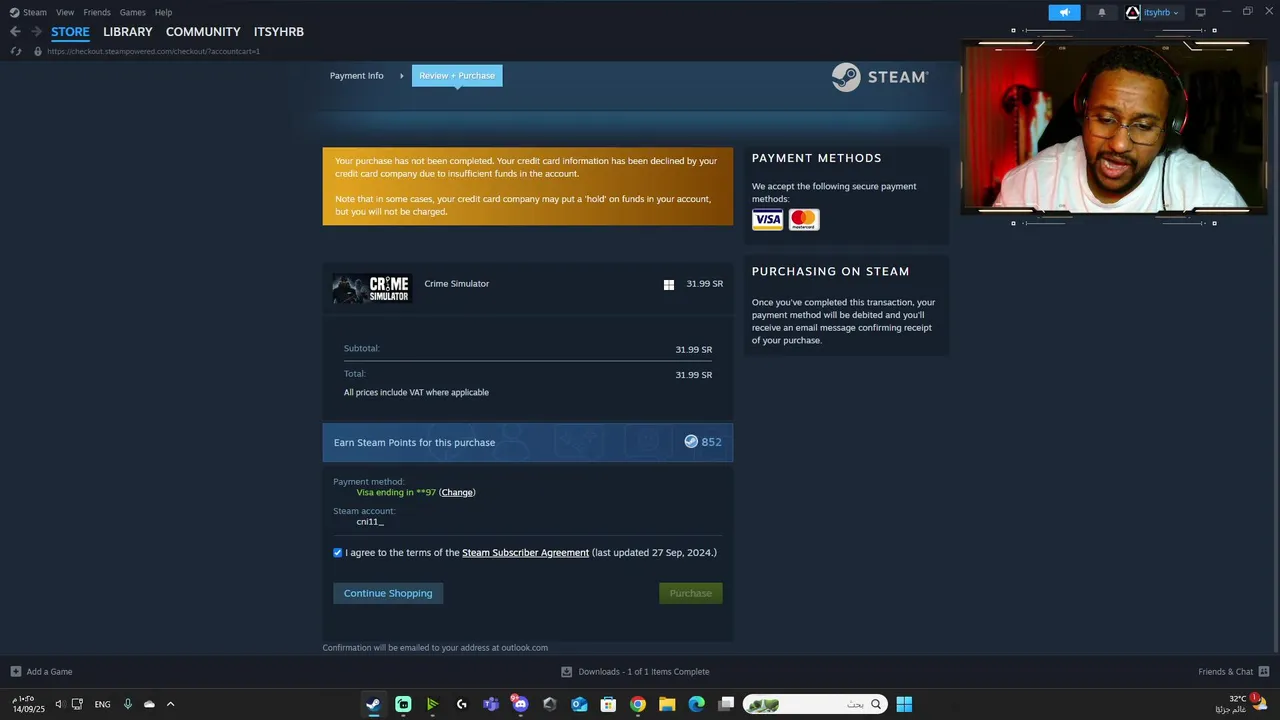Open the Games menu
The image size is (1280, 720).
coord(133,12)
